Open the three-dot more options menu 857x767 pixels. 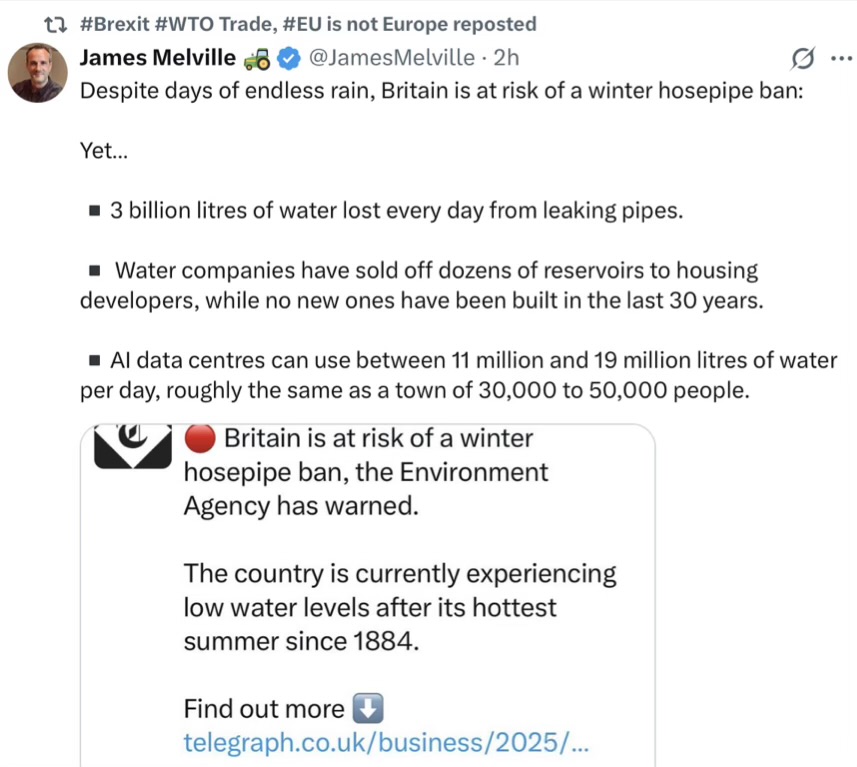pos(840,58)
